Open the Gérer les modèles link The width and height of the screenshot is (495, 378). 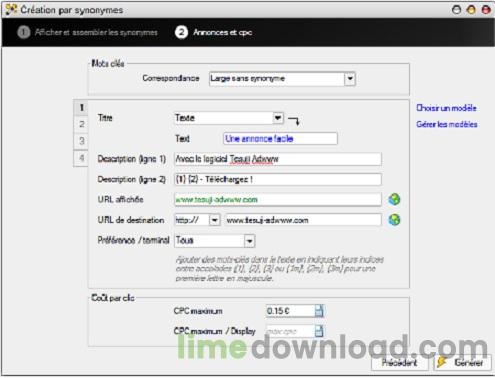click(x=447, y=124)
